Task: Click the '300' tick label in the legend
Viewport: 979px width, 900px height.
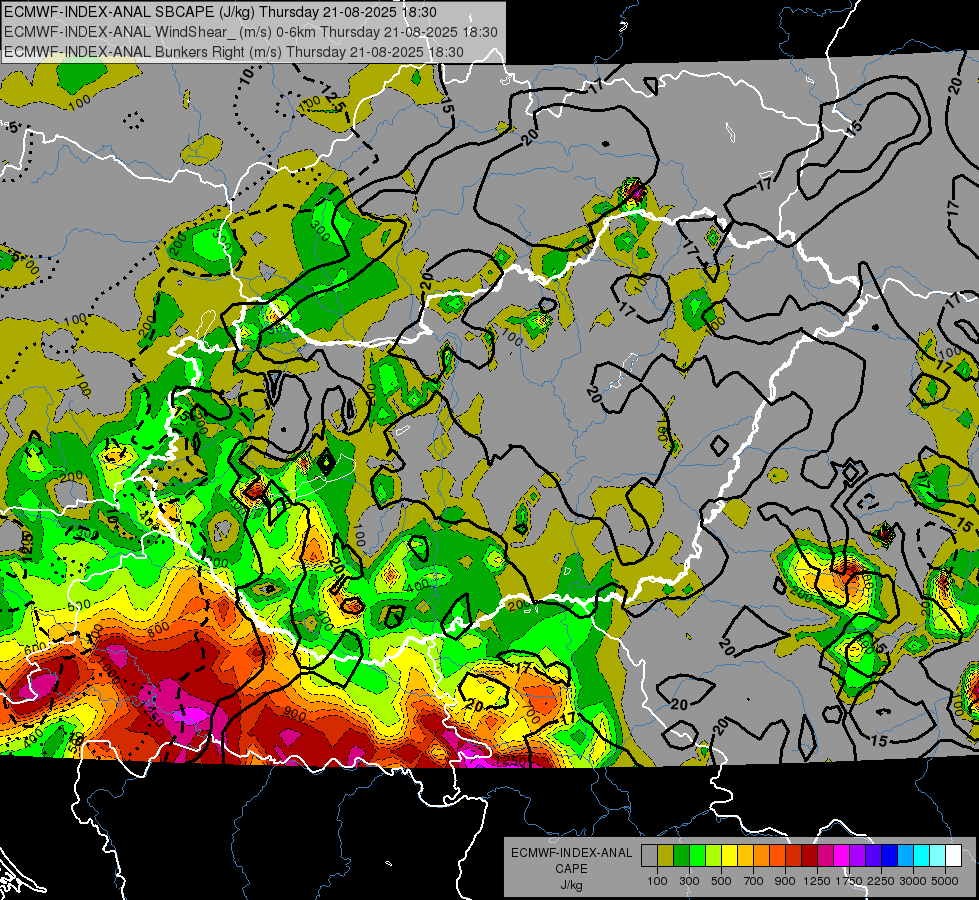Action: point(689,881)
